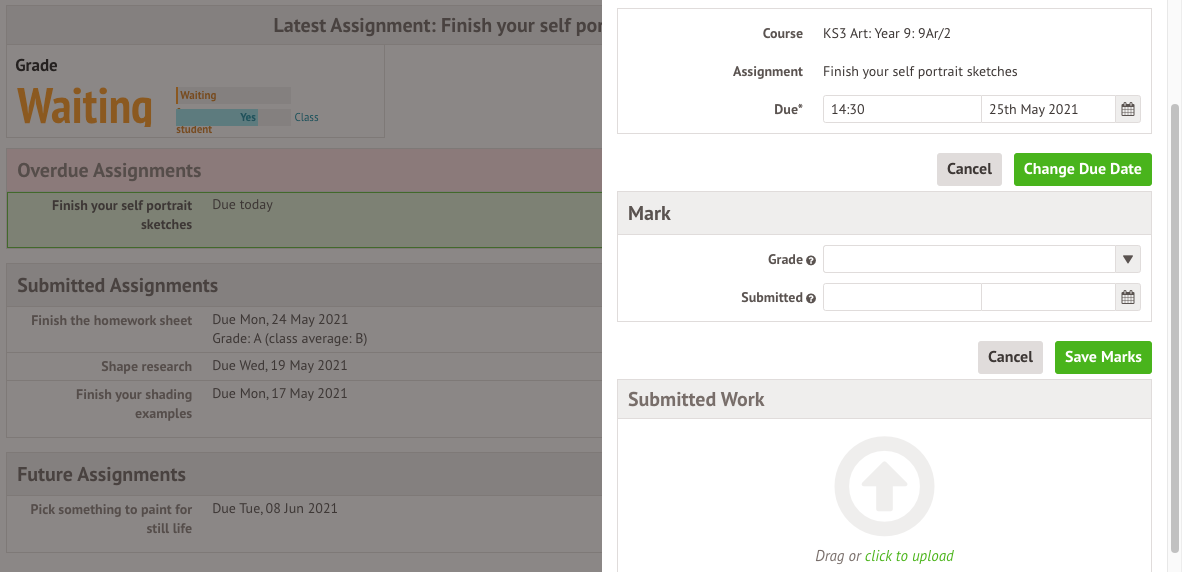
Task: Click the empty Submitted time field
Action: tap(902, 297)
